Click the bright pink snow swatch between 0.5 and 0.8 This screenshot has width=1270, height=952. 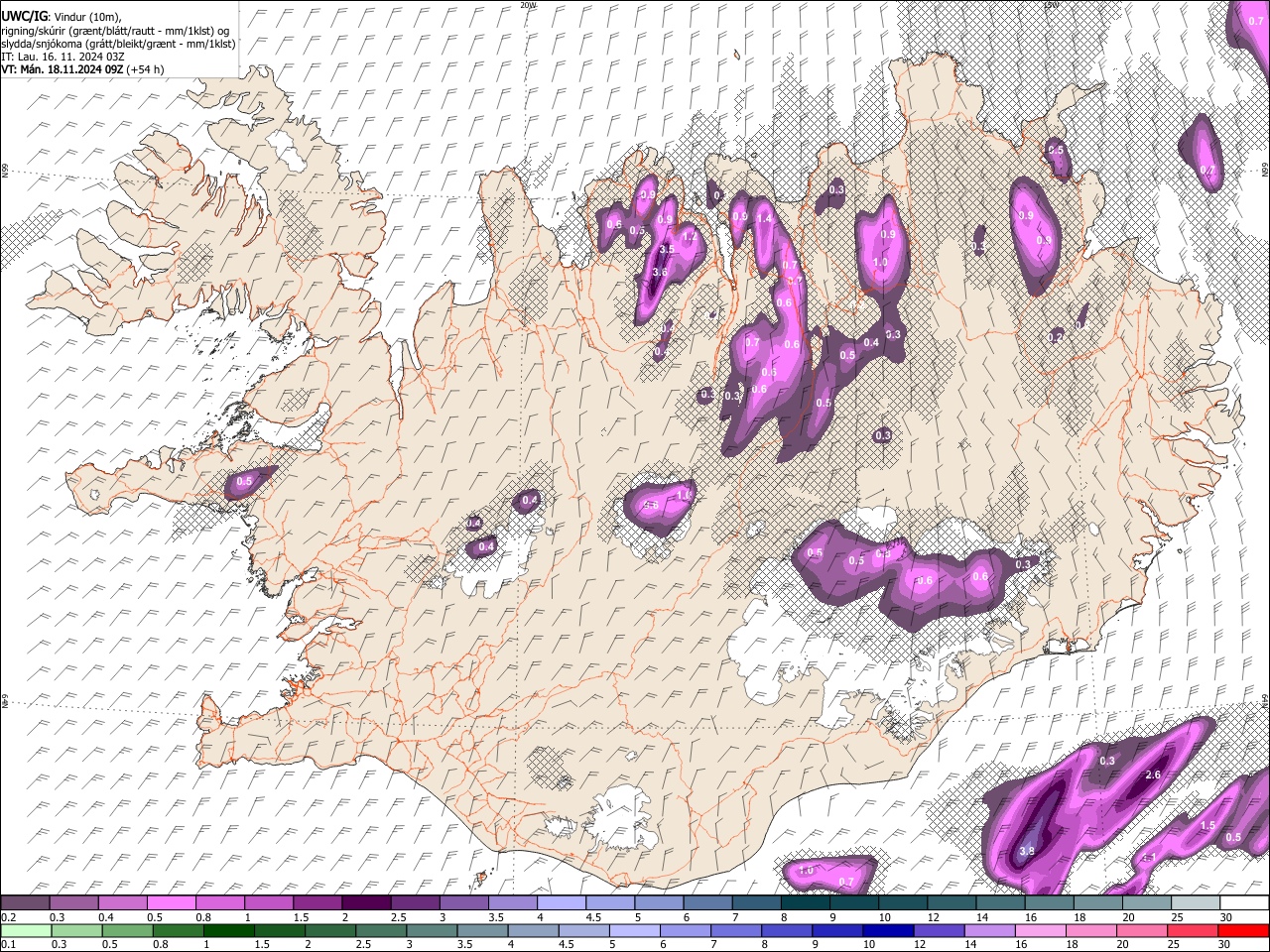click(171, 902)
